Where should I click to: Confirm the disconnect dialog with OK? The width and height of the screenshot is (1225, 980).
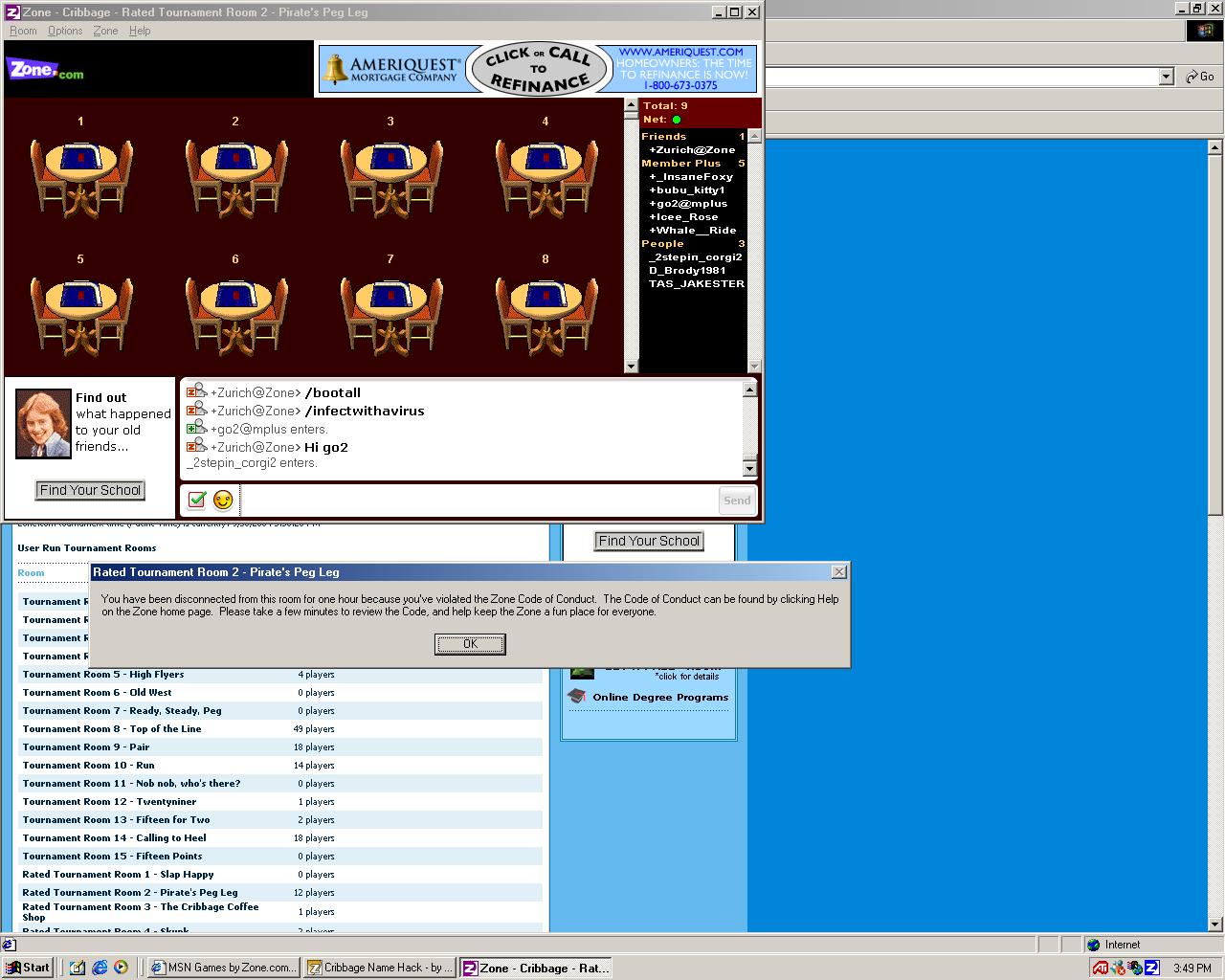click(470, 644)
